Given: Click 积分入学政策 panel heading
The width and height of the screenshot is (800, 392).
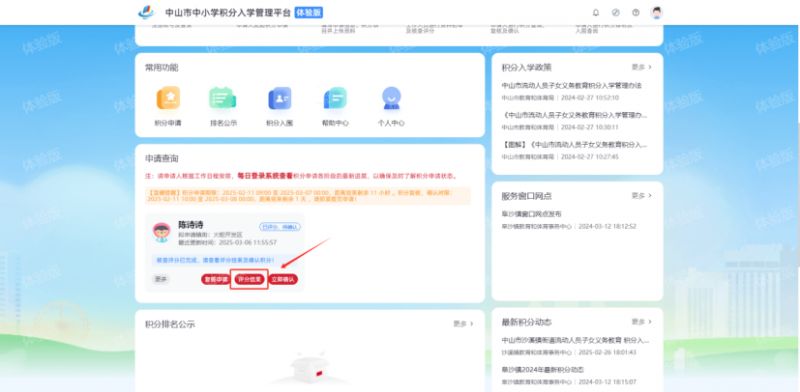Looking at the screenshot, I should [527, 67].
